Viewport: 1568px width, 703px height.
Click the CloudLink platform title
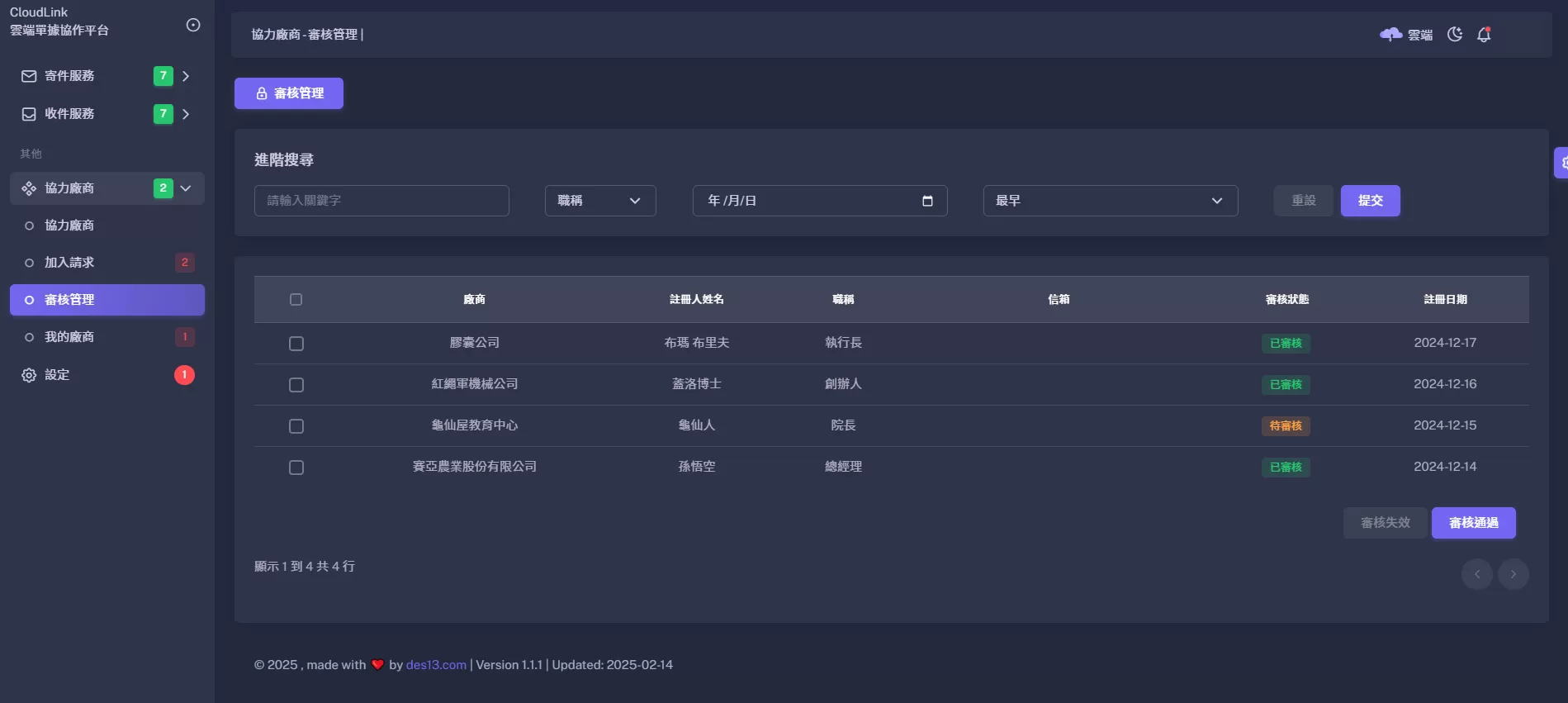59,21
